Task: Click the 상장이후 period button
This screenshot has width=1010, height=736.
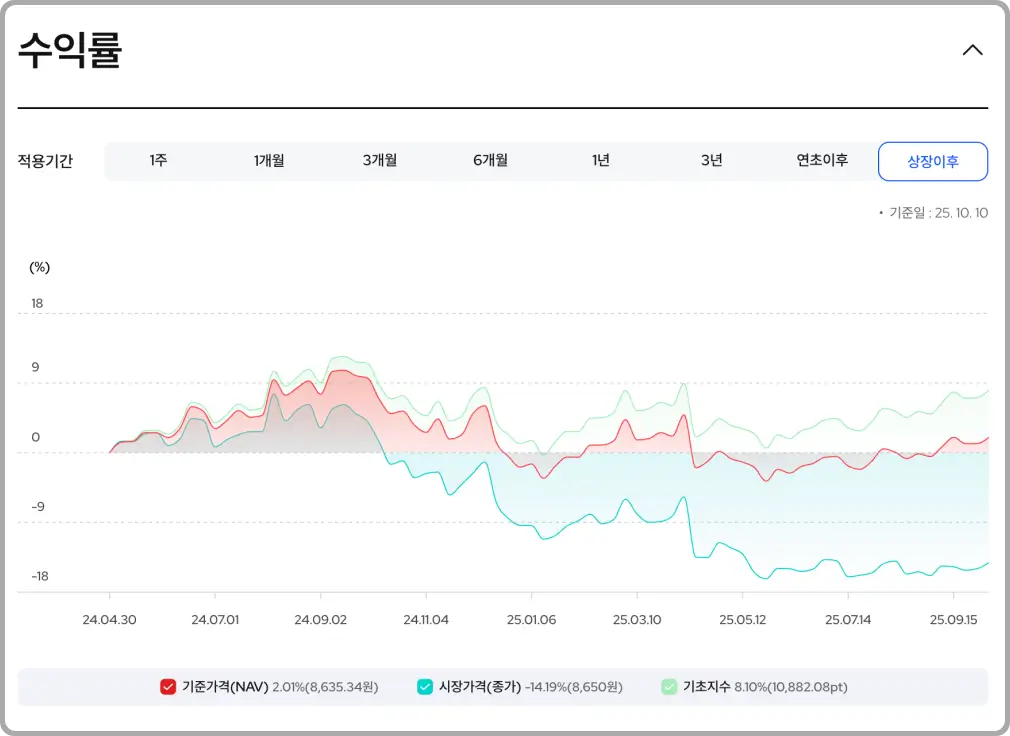Action: (x=932, y=162)
